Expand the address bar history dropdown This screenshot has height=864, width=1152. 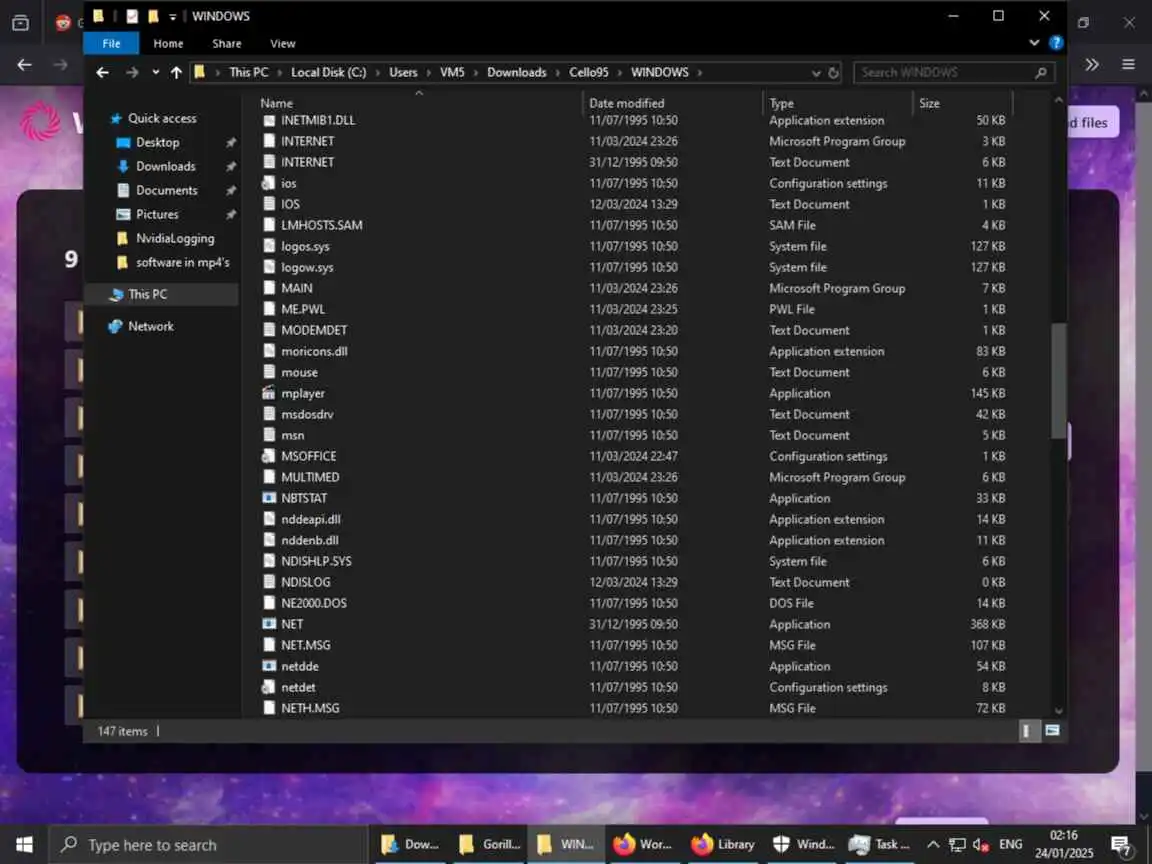(816, 73)
